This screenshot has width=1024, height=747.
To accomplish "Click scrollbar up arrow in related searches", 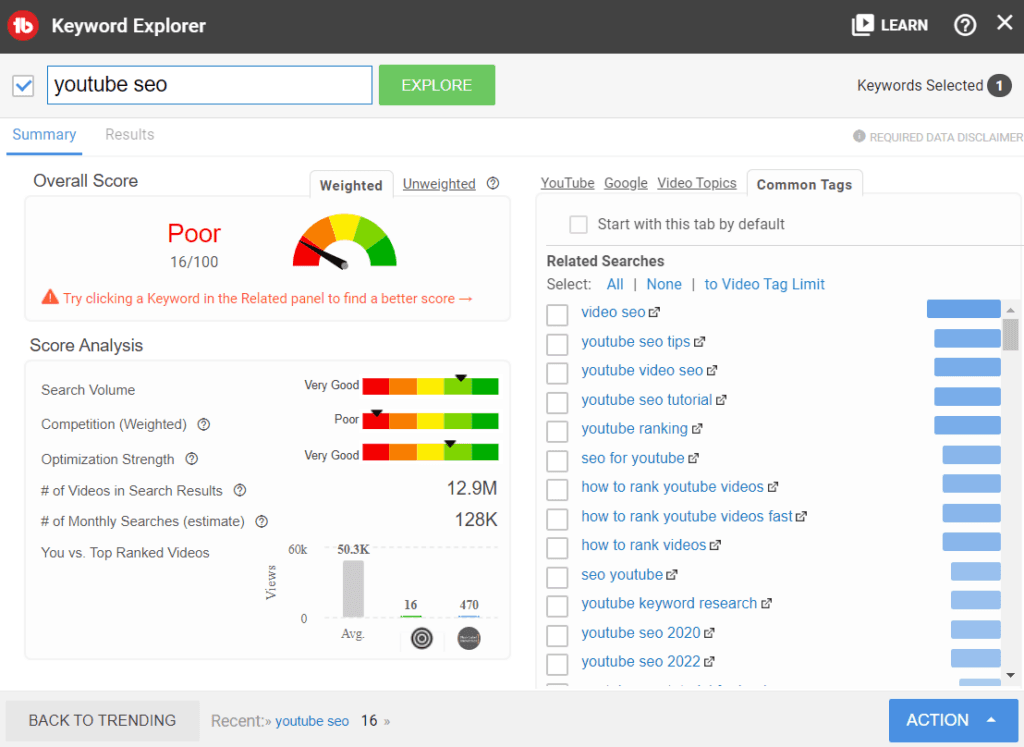I will coord(1011,310).
